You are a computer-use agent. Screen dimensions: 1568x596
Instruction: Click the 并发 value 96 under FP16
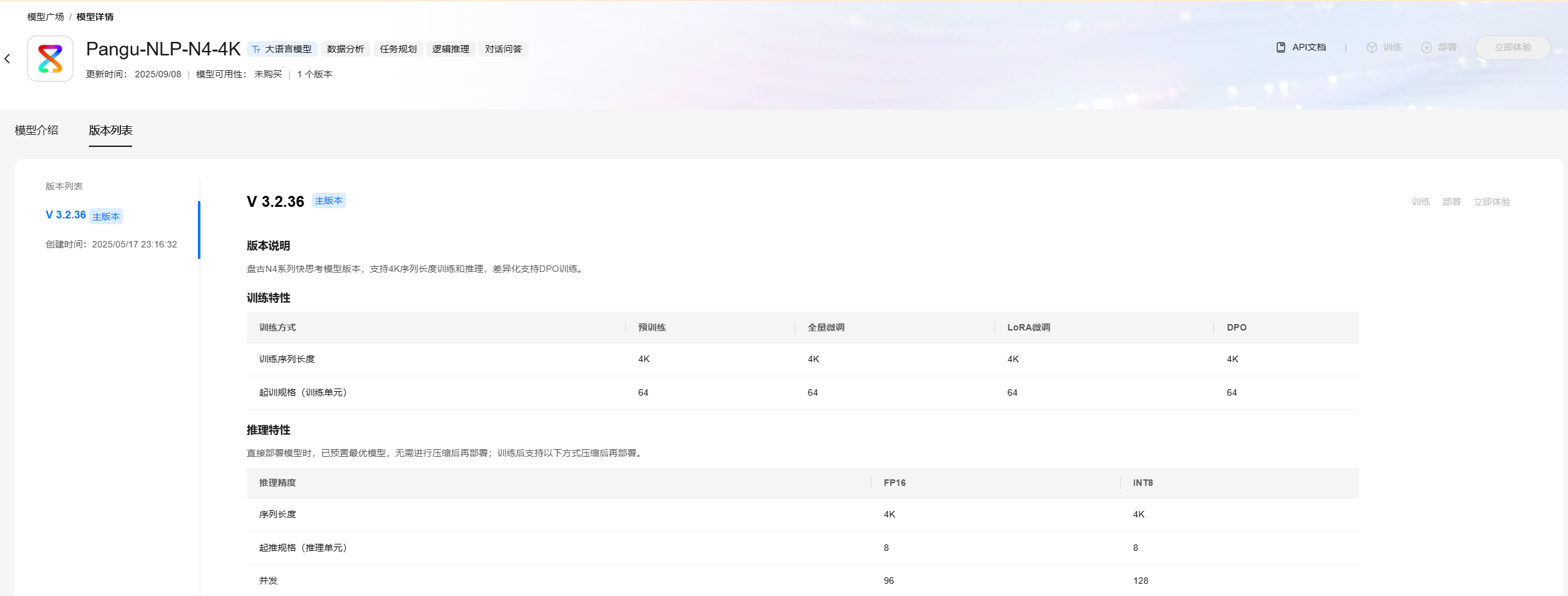(x=889, y=581)
